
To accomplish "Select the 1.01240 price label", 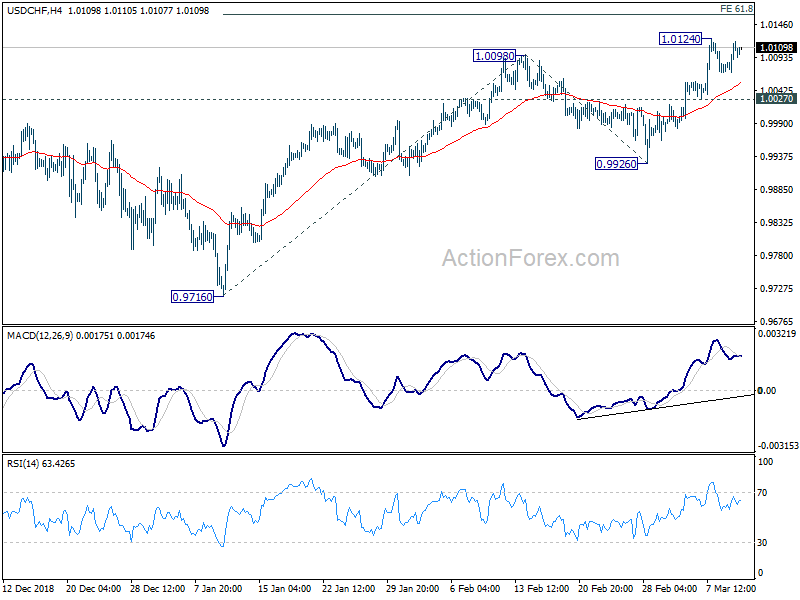I will [x=681, y=39].
